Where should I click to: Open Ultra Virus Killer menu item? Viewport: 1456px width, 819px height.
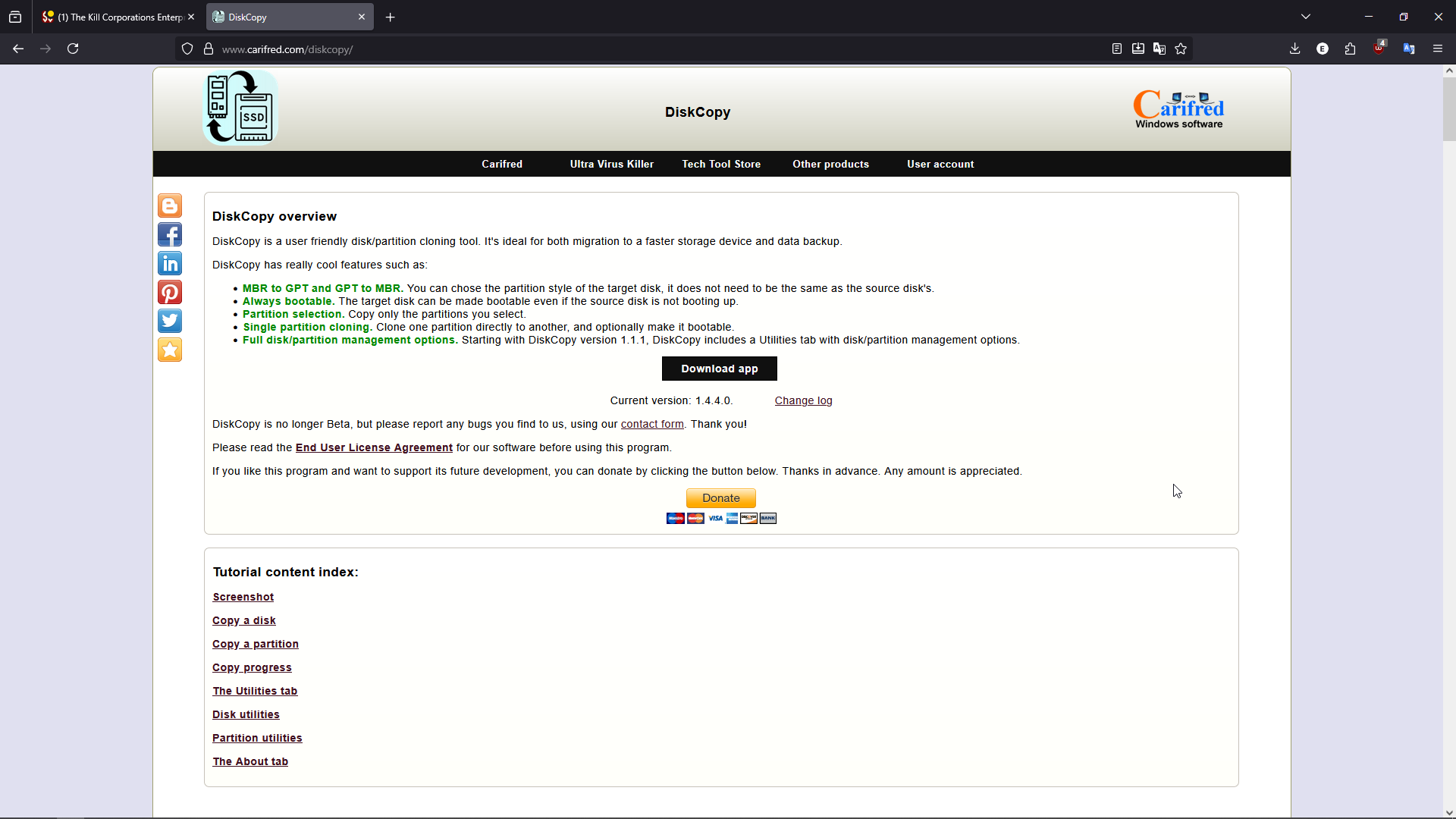611,165
